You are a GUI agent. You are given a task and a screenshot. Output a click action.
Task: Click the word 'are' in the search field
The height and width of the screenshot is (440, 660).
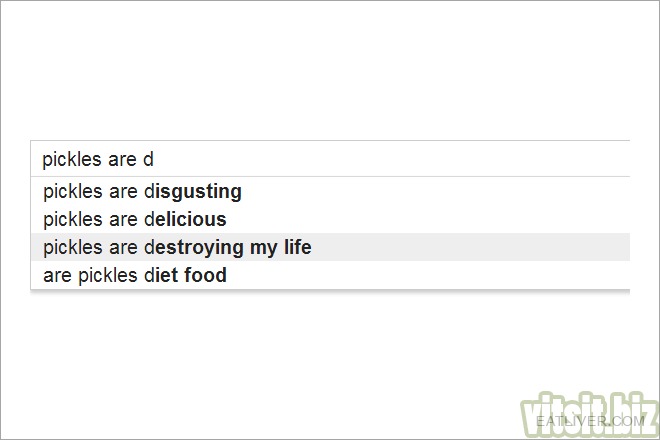122,160
